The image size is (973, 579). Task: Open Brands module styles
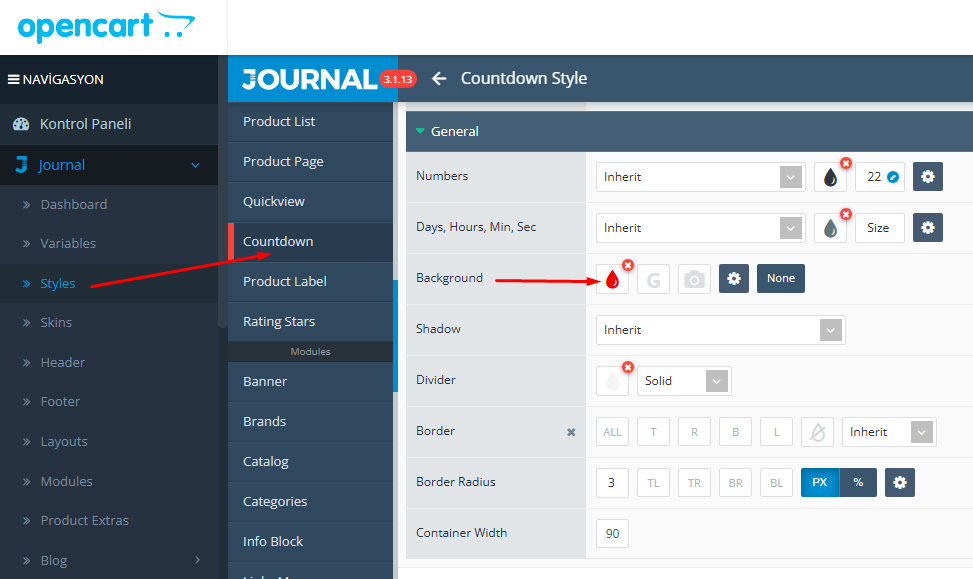point(310,421)
